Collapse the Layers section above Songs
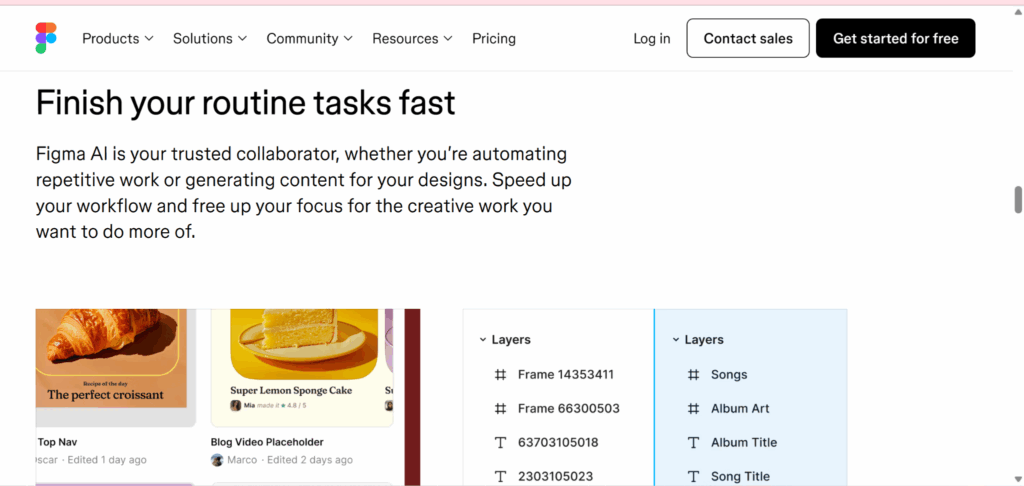 (675, 340)
